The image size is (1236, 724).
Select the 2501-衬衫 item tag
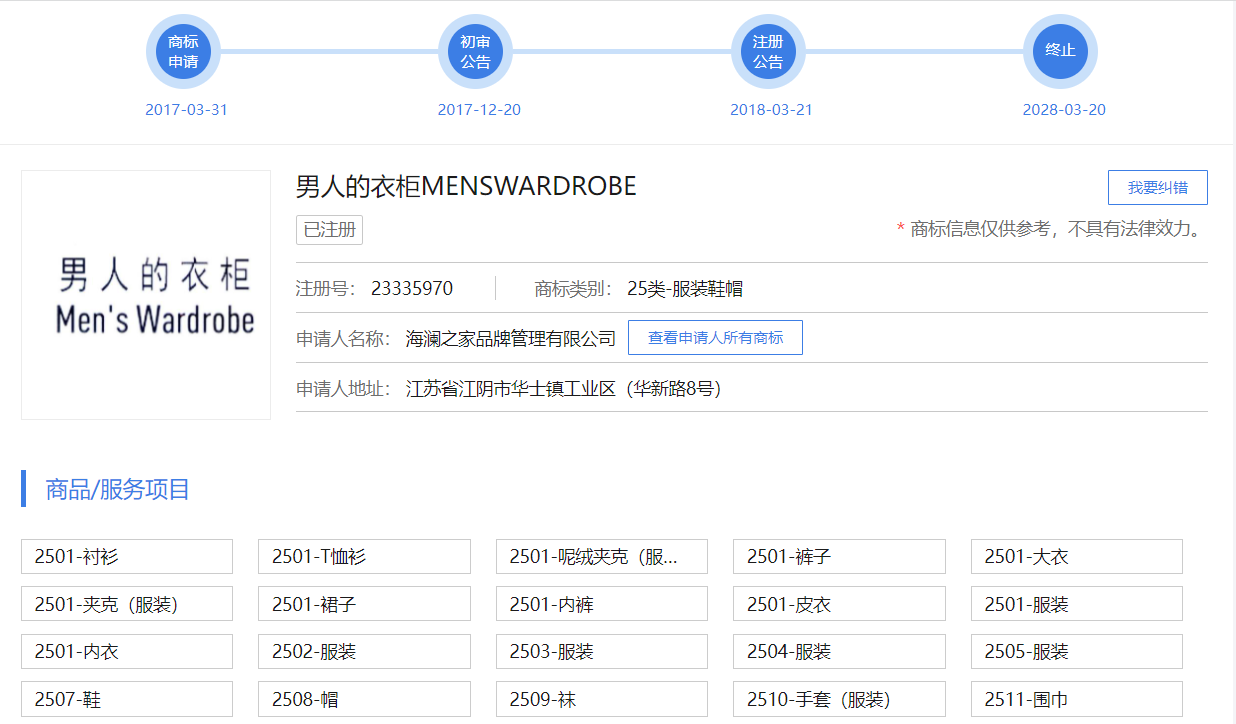[x=127, y=557]
